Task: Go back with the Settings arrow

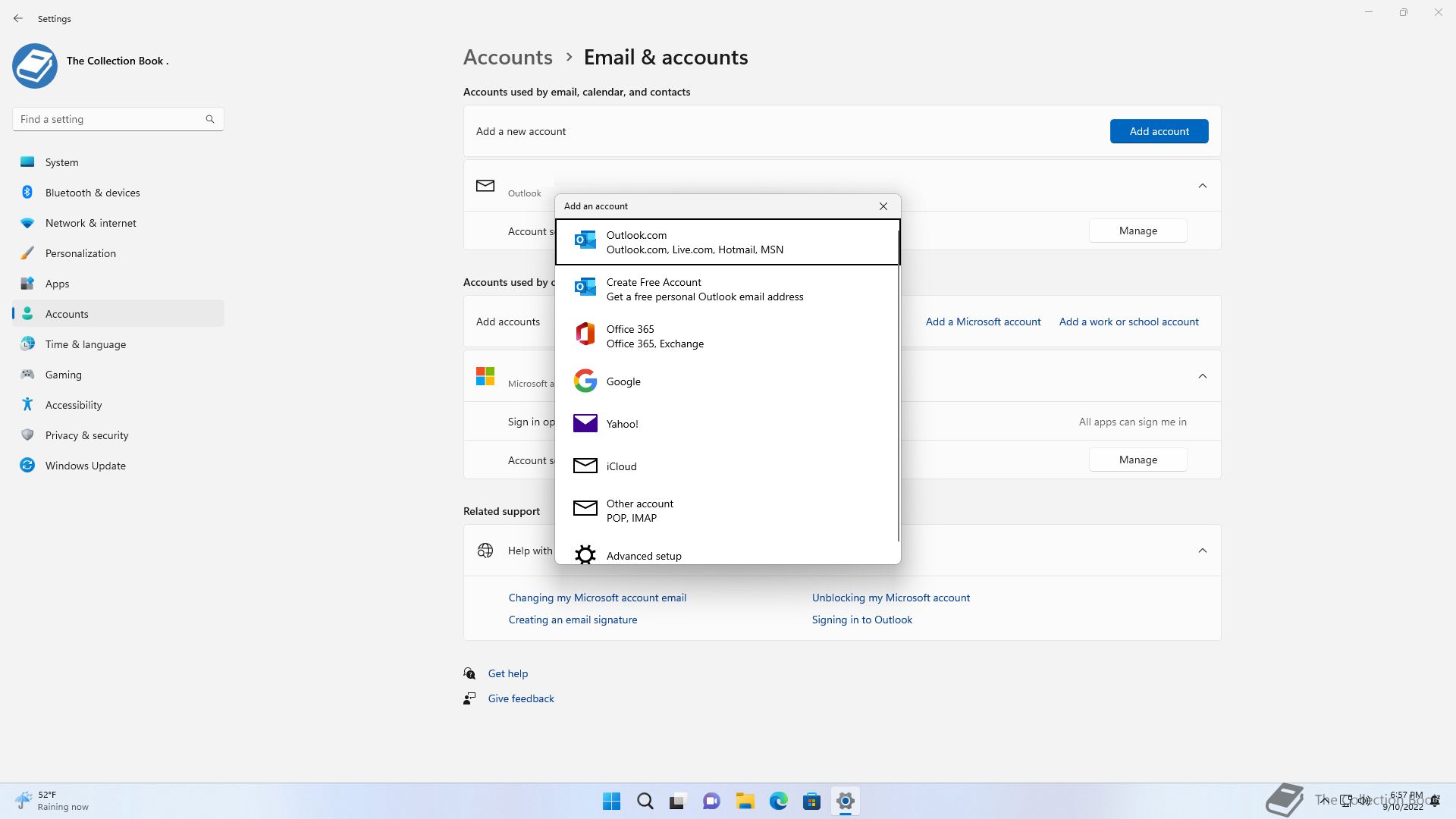Action: [x=18, y=18]
